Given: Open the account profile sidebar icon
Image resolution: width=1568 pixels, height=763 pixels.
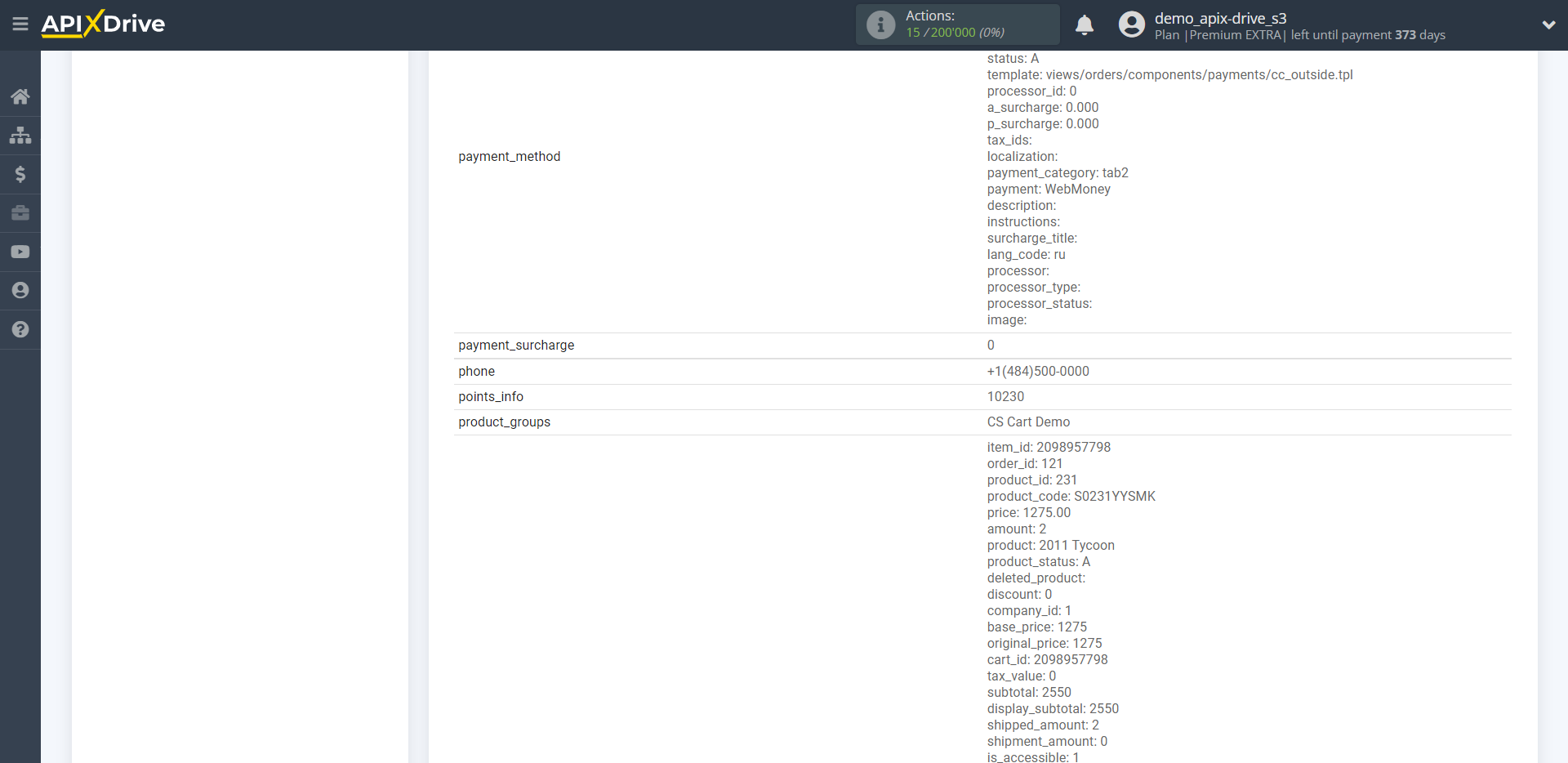Looking at the screenshot, I should tap(20, 290).
